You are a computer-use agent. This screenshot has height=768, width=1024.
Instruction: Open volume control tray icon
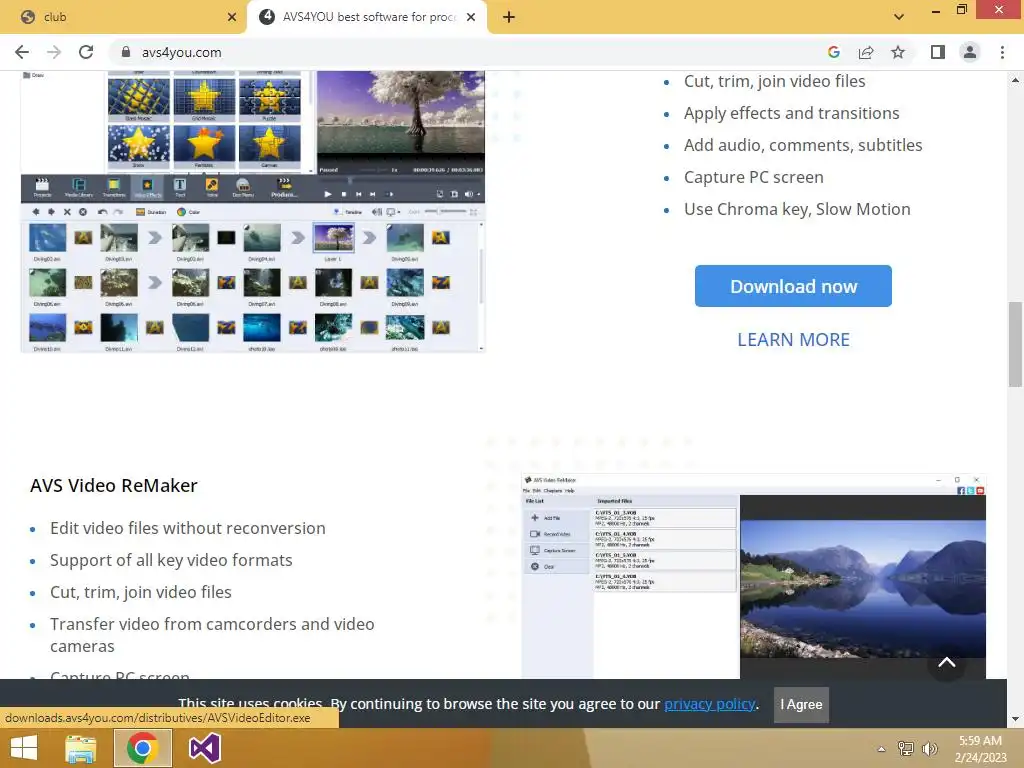coord(929,749)
